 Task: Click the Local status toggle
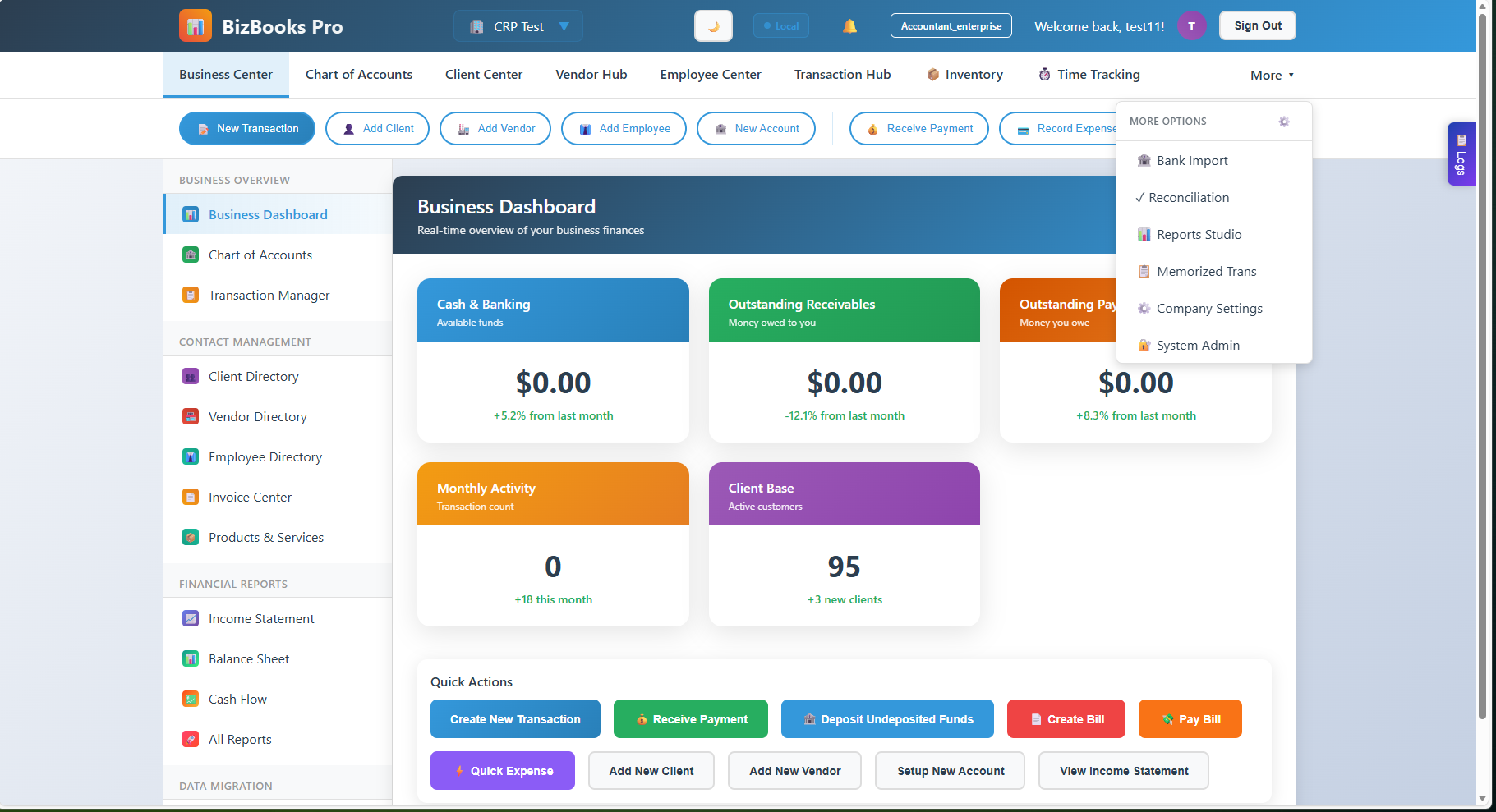(780, 25)
